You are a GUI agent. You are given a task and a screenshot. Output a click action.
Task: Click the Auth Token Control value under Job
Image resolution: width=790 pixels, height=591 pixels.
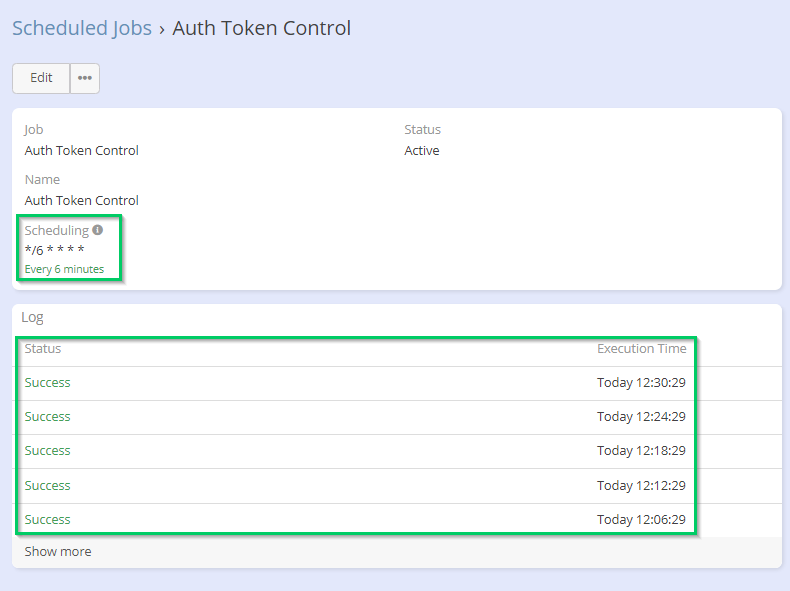[x=81, y=151]
